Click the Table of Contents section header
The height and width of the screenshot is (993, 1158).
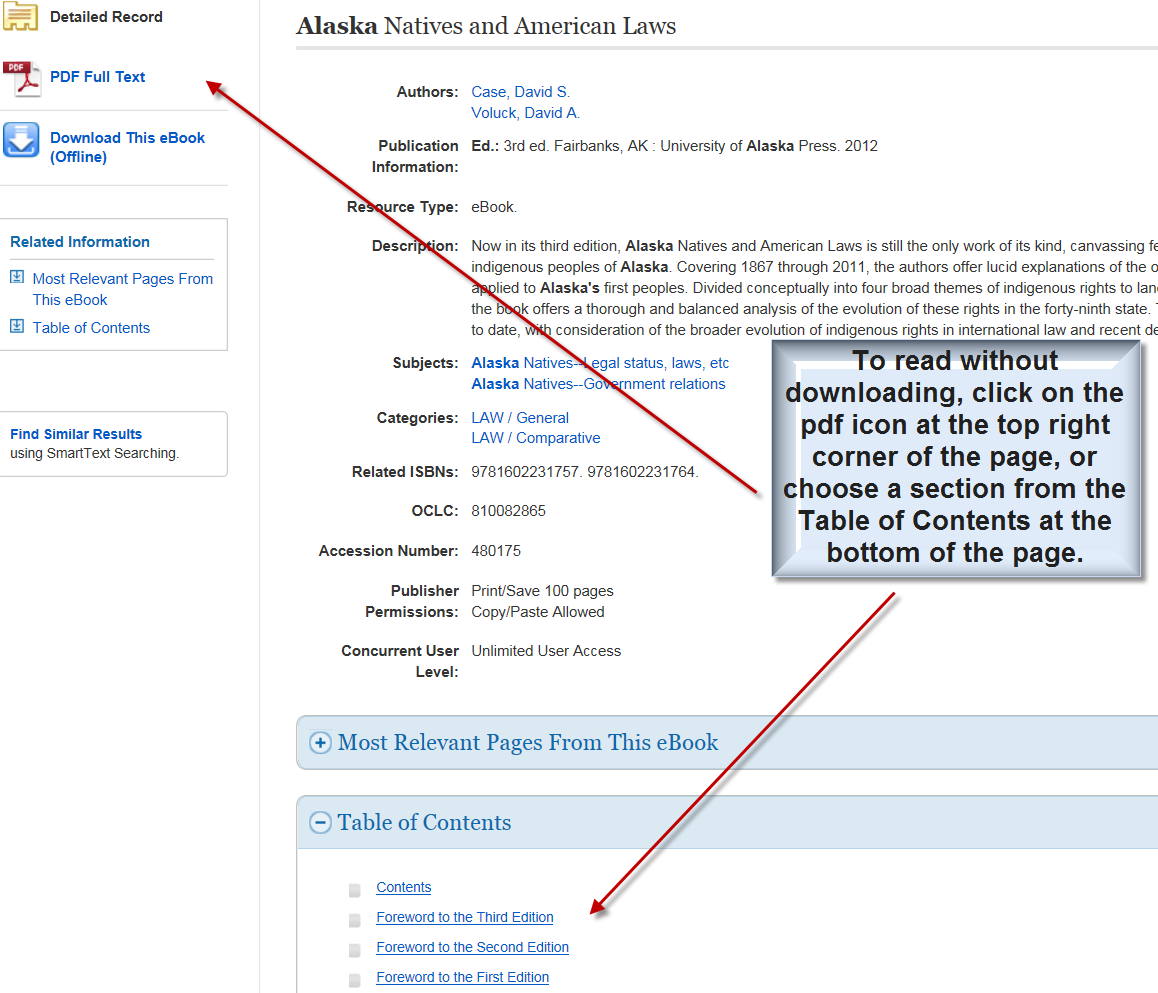(x=424, y=822)
